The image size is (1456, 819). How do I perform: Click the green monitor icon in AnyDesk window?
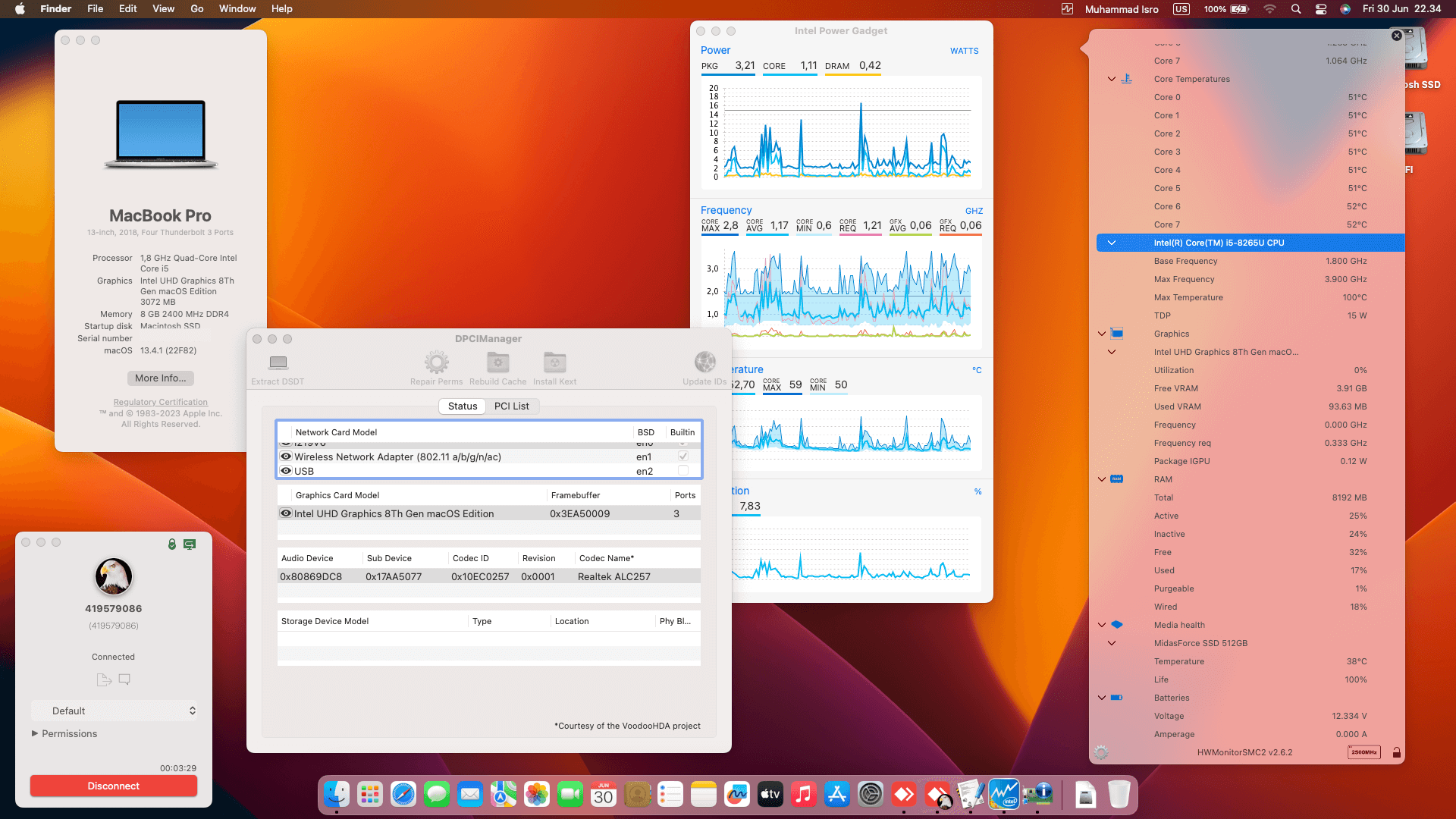pyautogui.click(x=190, y=544)
